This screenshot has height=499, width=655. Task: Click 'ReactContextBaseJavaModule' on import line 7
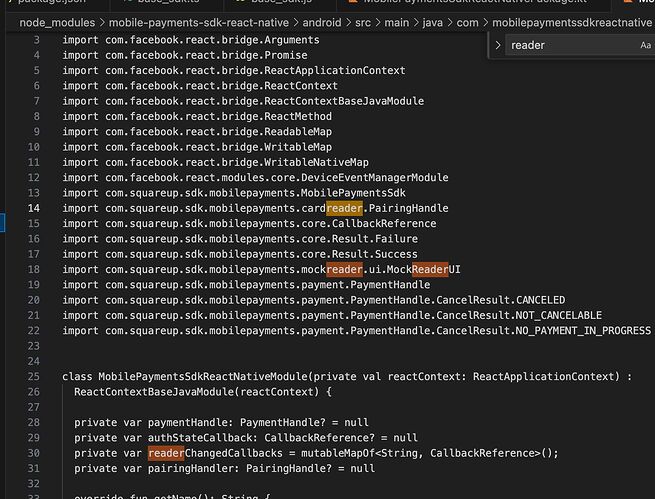click(x=344, y=101)
